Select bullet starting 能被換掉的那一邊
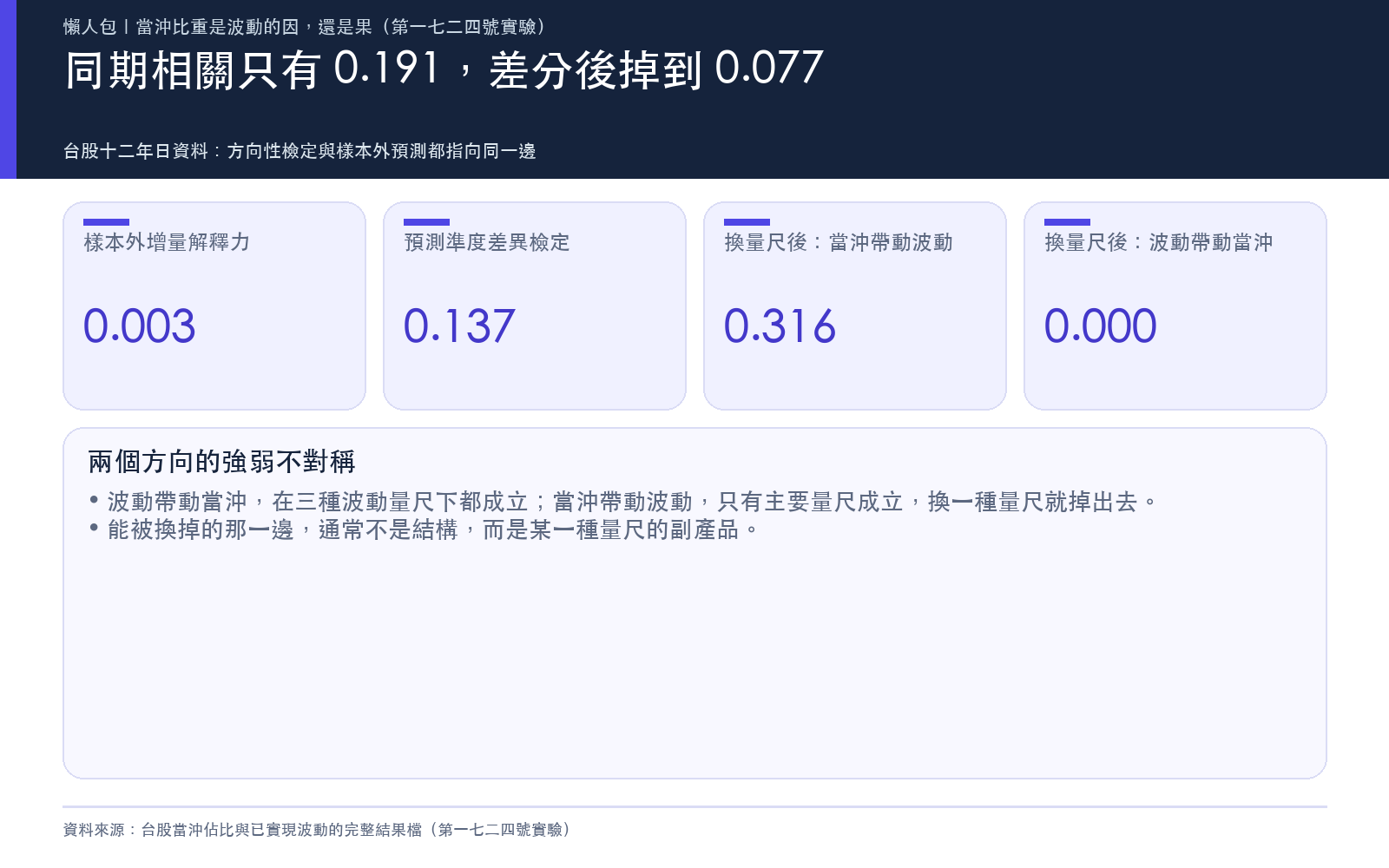 424,529
